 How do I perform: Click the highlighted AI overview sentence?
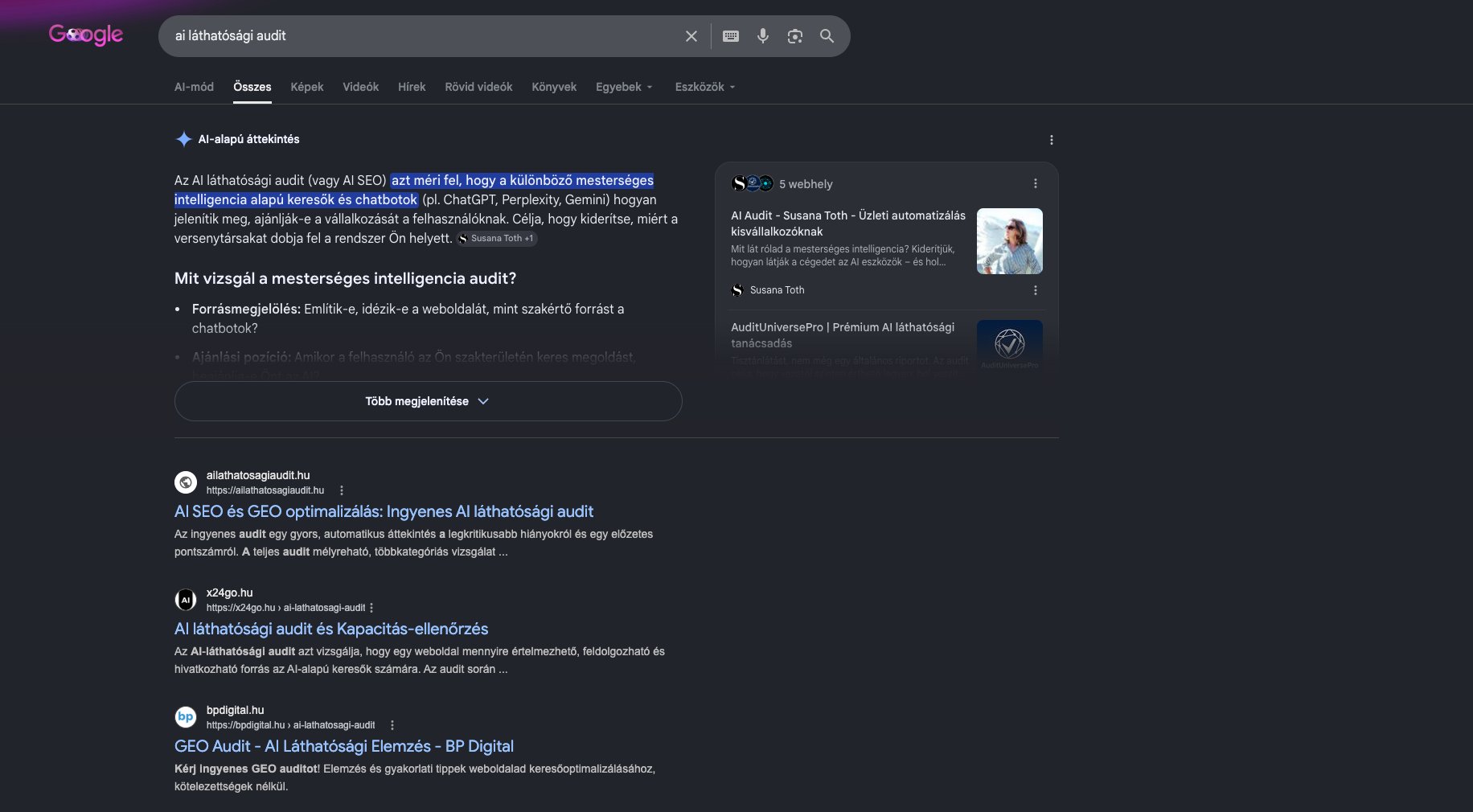(414, 190)
